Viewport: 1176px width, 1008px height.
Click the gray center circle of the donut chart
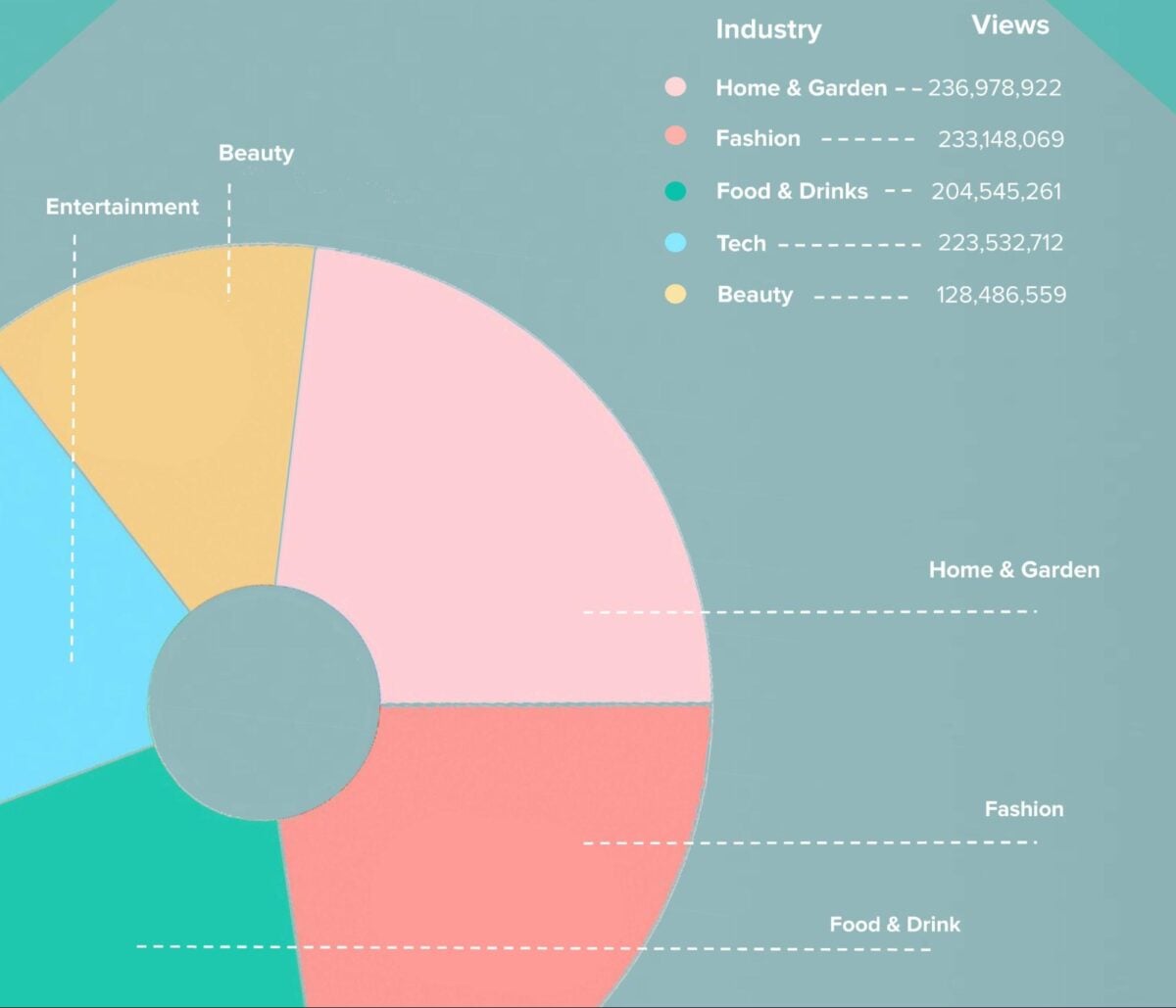[267, 702]
